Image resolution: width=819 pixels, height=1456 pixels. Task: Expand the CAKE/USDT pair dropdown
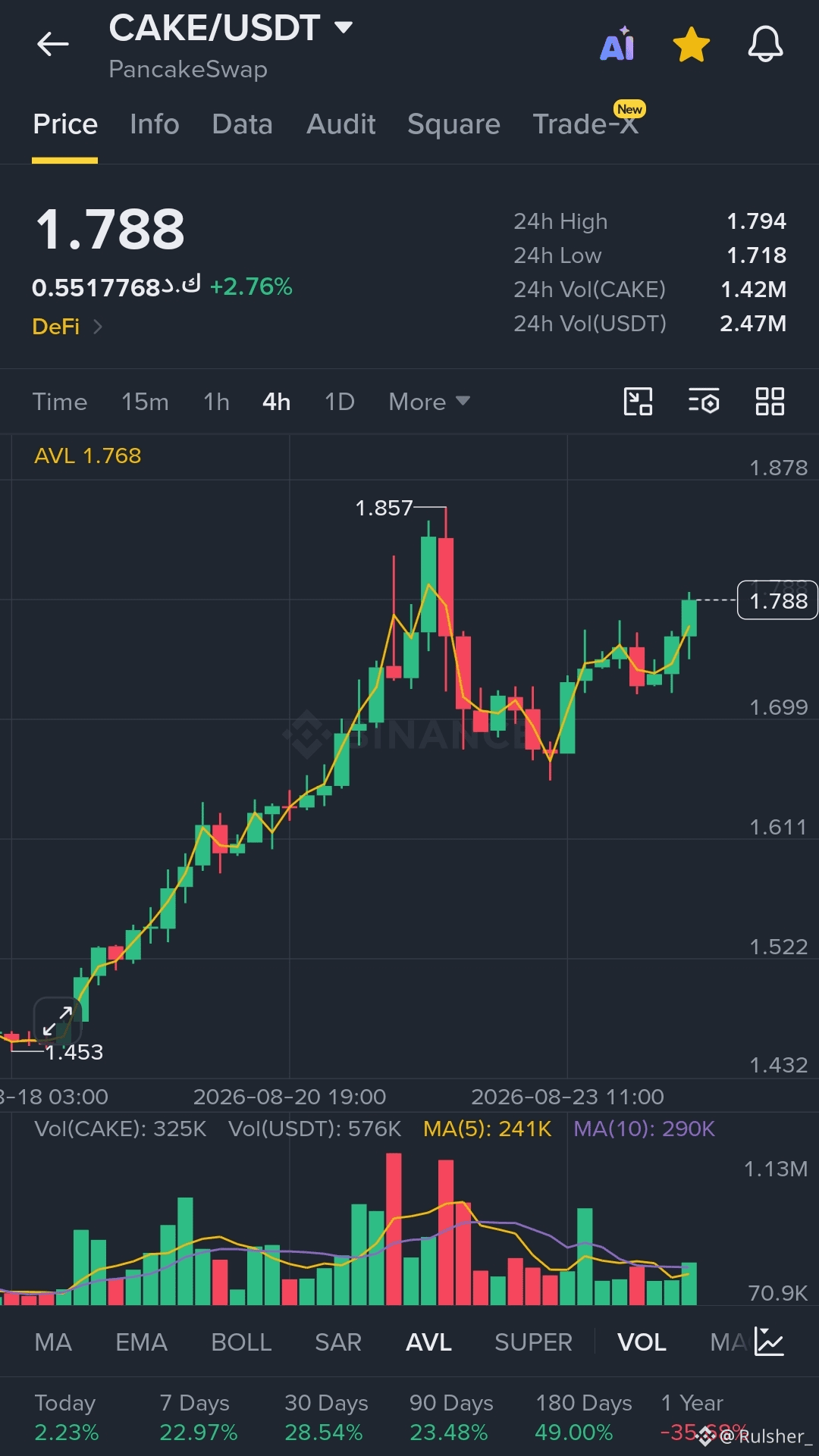tap(344, 28)
